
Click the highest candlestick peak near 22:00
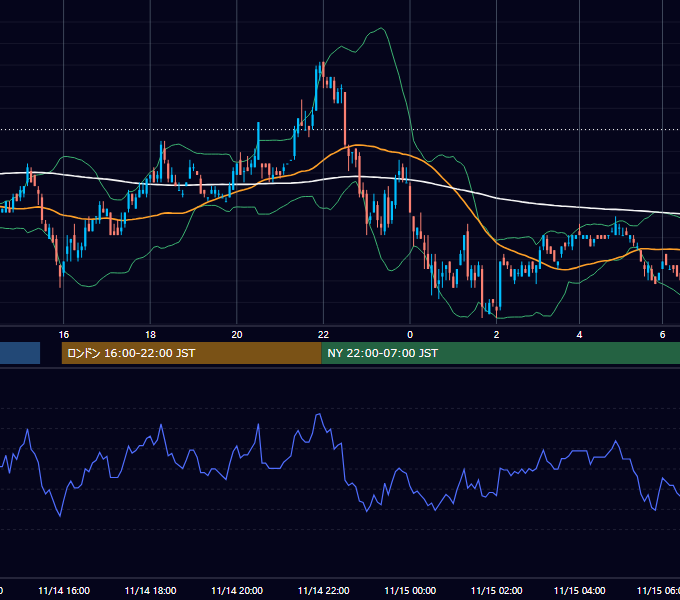point(322,66)
